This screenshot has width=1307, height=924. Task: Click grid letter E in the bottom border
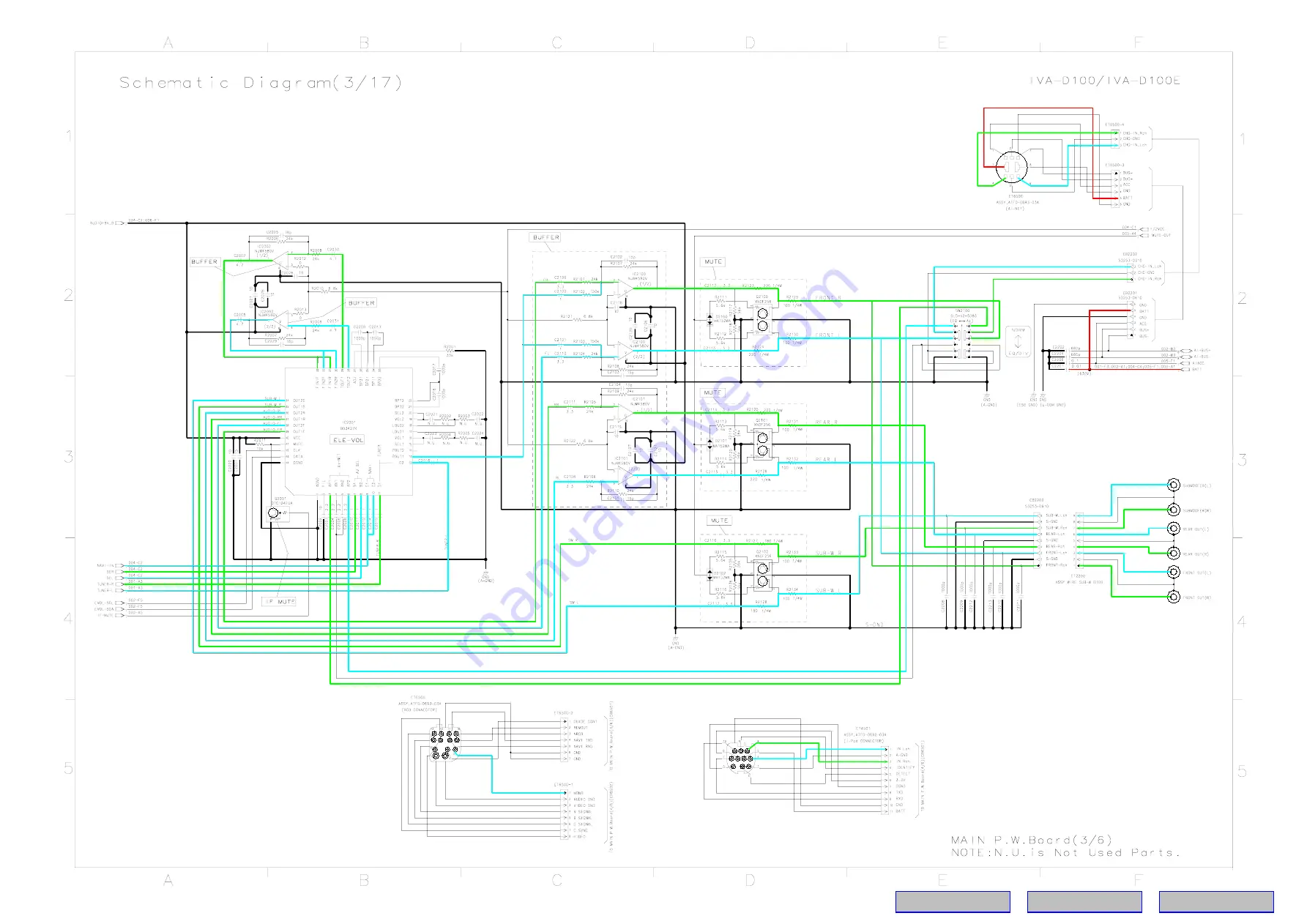click(x=943, y=880)
